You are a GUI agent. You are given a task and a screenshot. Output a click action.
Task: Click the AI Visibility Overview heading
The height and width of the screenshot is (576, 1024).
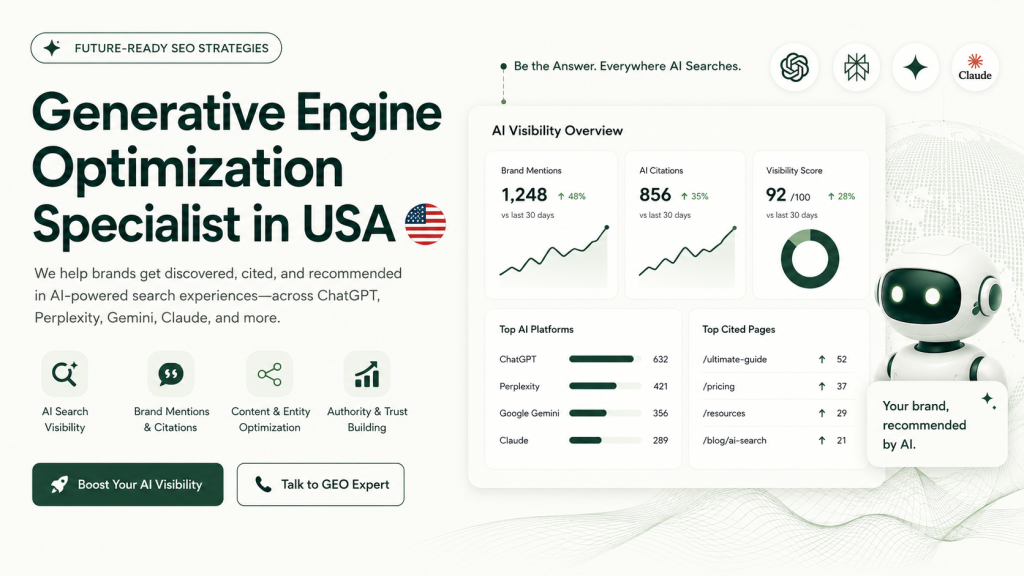point(557,131)
